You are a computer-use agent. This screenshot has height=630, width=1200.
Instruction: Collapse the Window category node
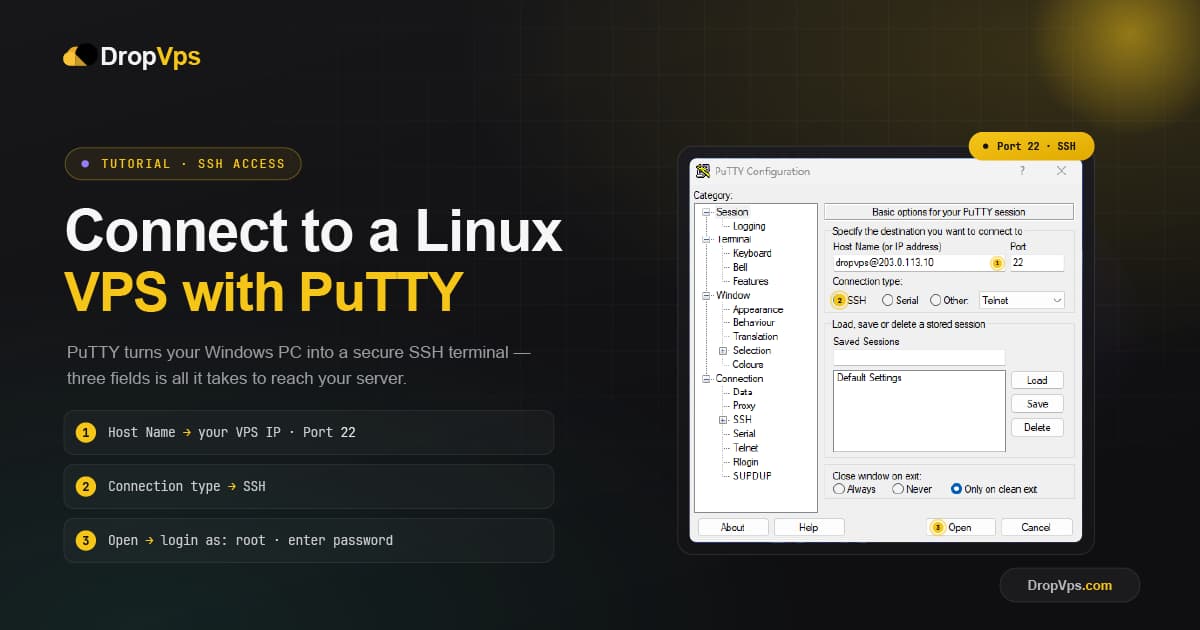pos(706,295)
